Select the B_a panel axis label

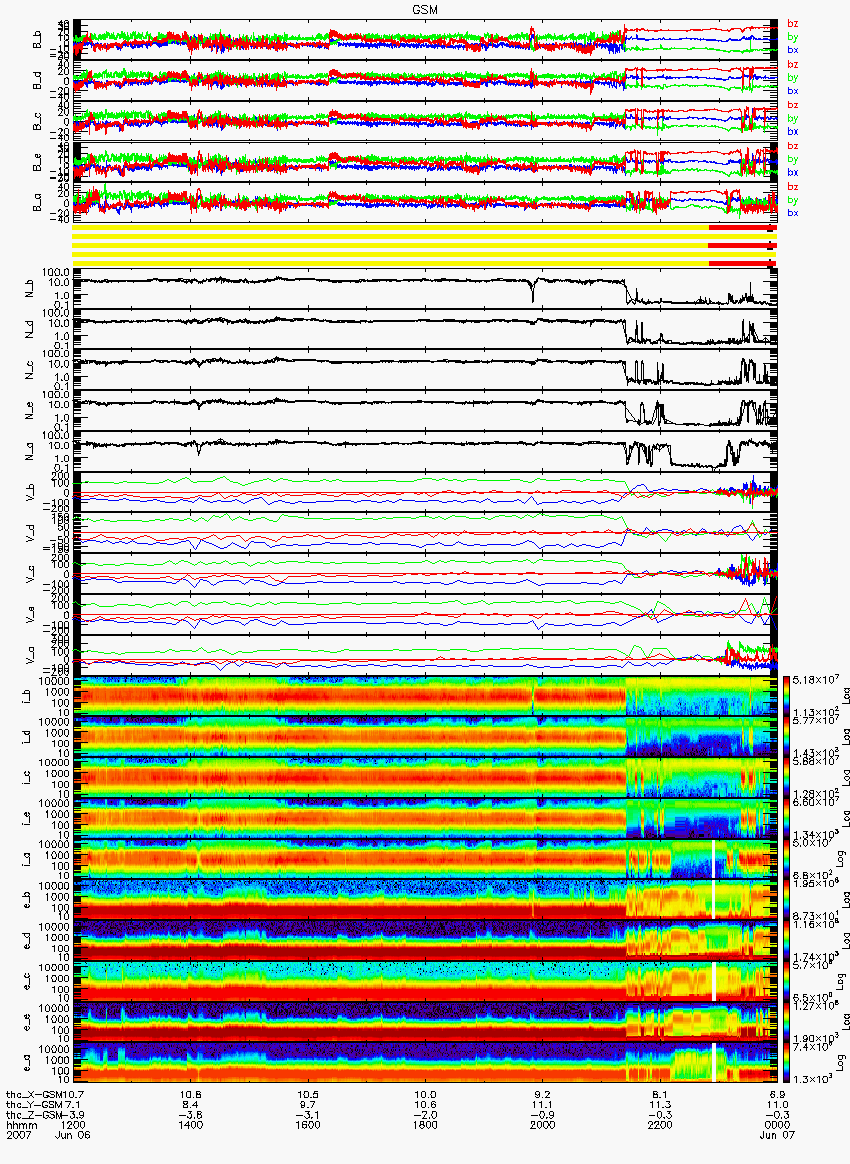coord(38,203)
